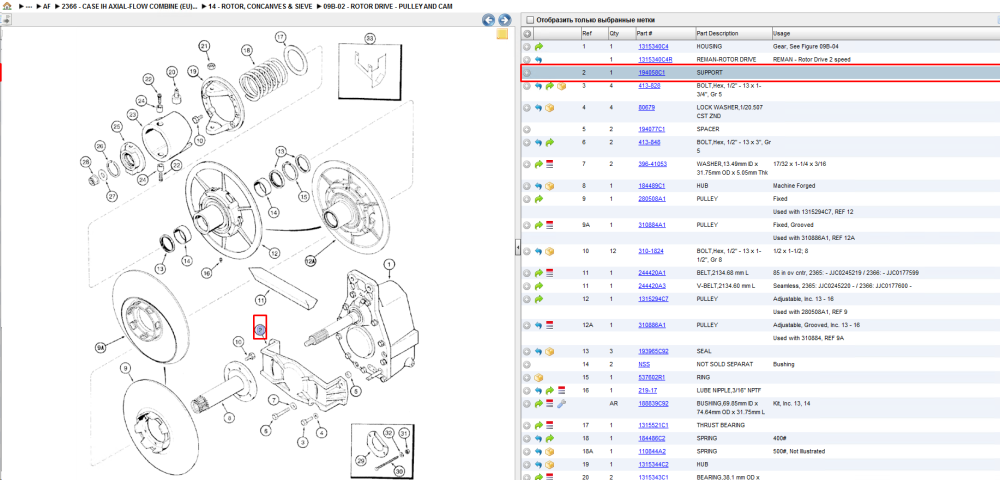Select callout 17 on the diagram
Screen dimensions: 1000x480
pos(281,37)
